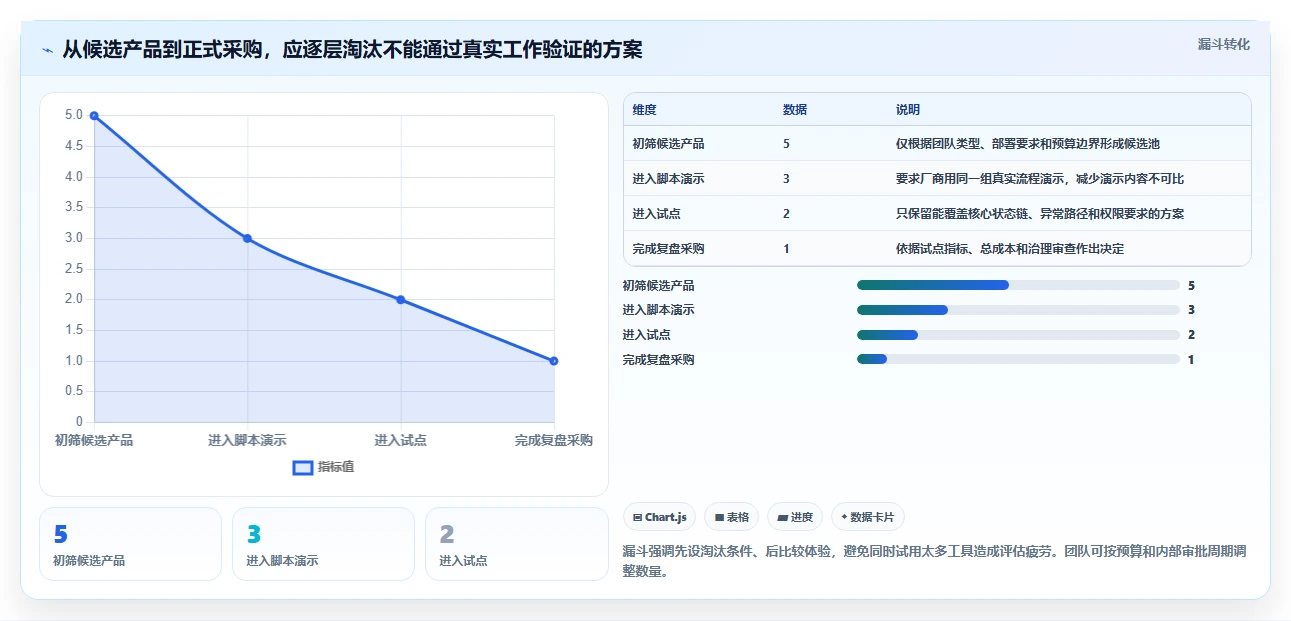The image size is (1291, 621).
Task: Click the description starting 只保留能覆盖核心
Action: click(1040, 214)
